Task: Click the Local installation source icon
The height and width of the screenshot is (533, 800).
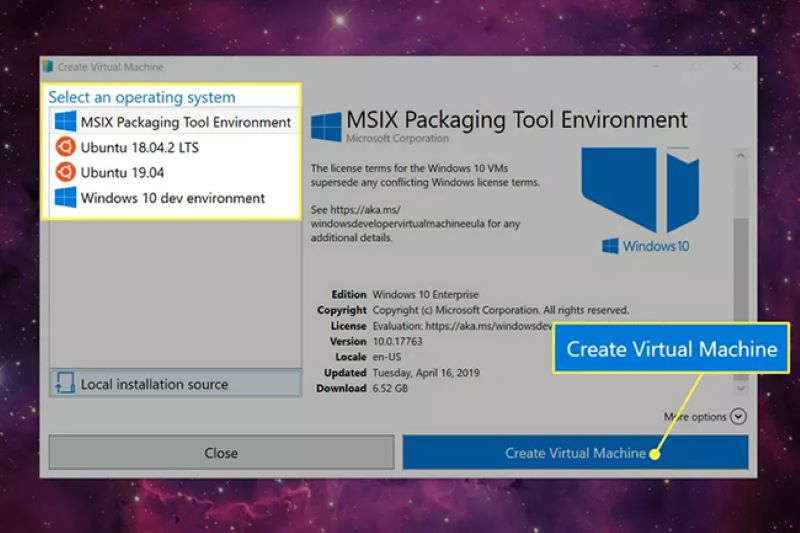Action: coord(65,383)
